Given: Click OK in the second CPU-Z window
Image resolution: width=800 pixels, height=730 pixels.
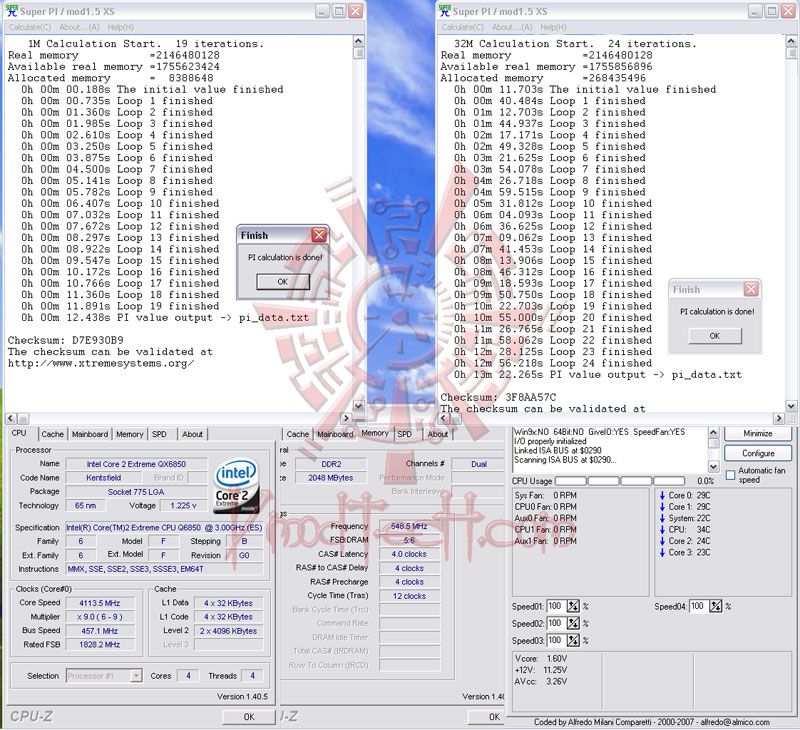Looking at the screenshot, I should pyautogui.click(x=487, y=717).
